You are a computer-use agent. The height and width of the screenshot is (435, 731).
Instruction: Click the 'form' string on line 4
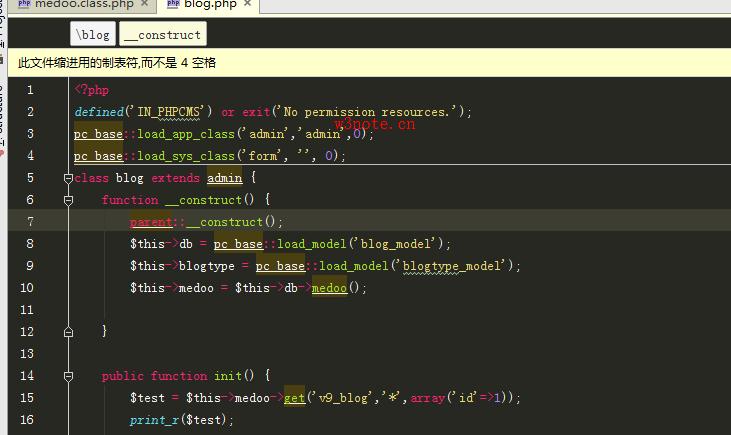[x=264, y=156]
